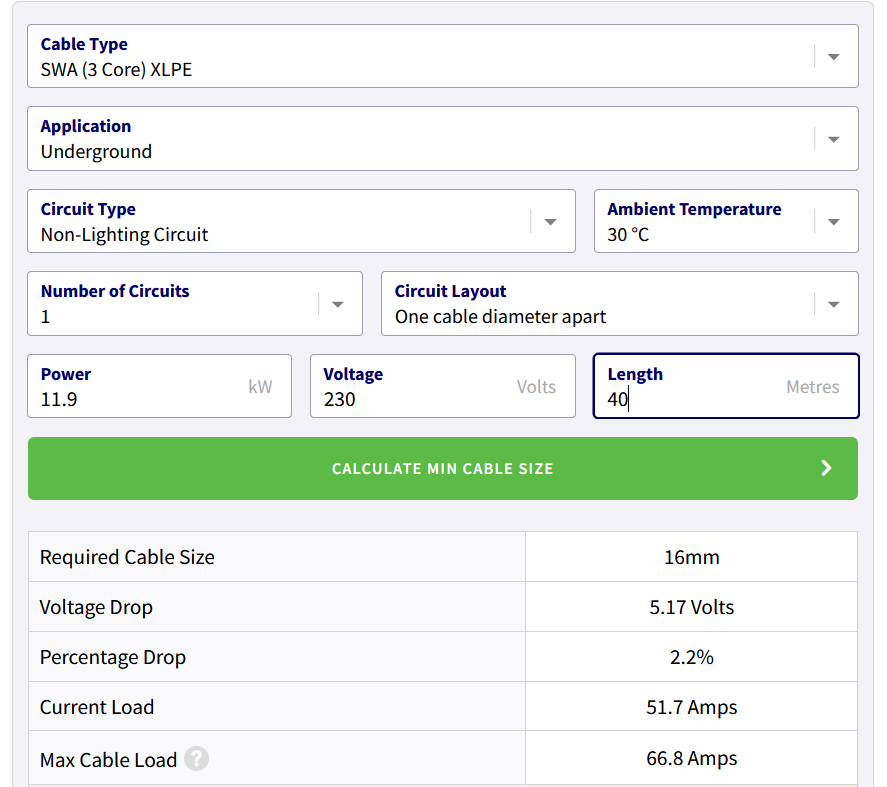Focus the Power kW input field

140,399
